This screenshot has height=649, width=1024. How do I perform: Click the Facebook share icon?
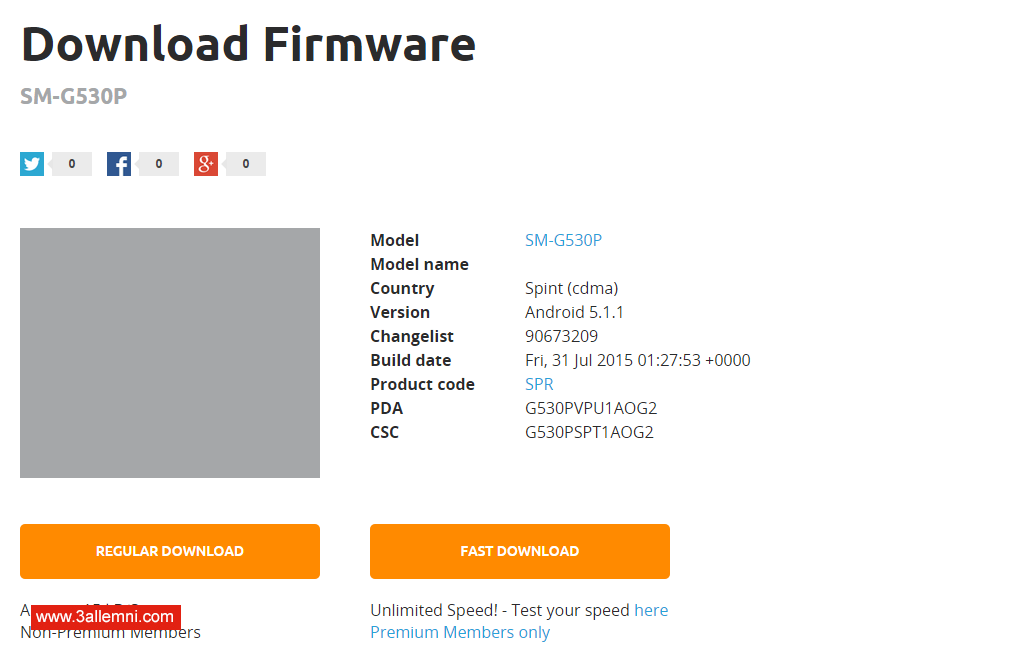pos(119,164)
